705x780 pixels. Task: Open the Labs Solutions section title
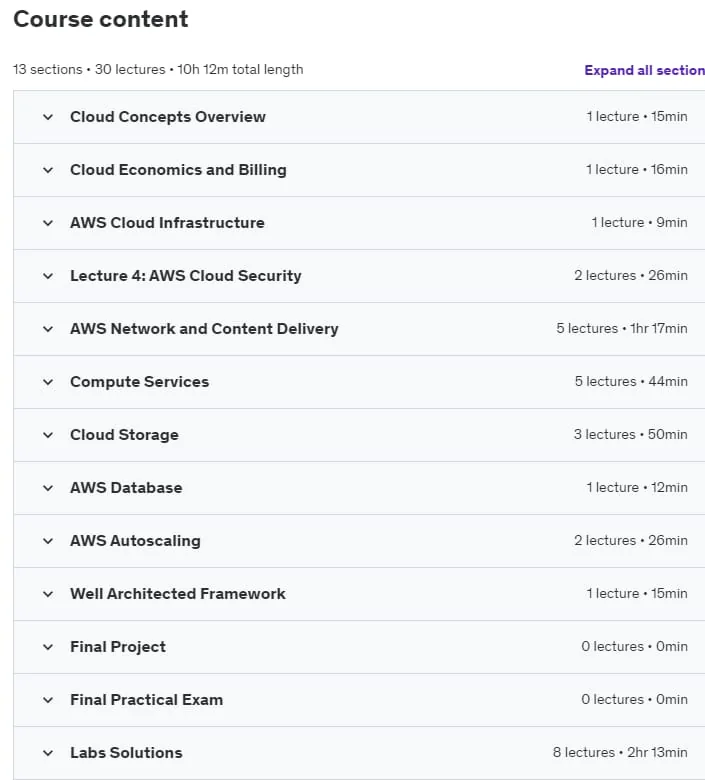click(x=126, y=753)
